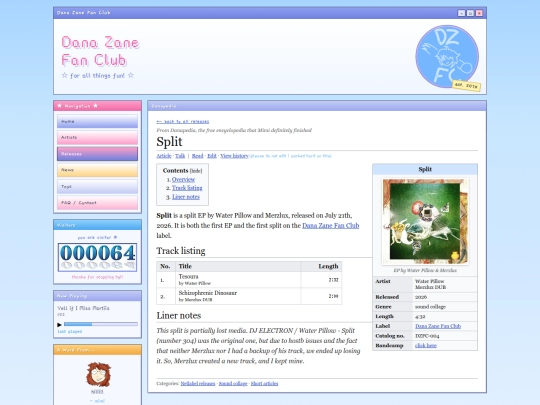Open the Artists navigation button
The image size is (540, 405).
97,137
